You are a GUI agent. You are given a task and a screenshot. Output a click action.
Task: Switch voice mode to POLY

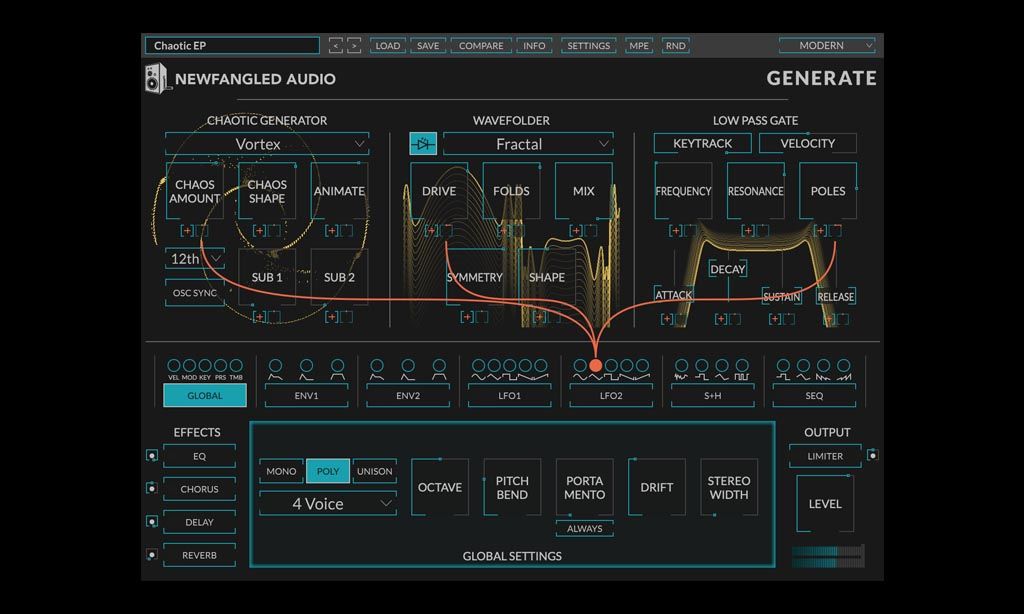(x=328, y=471)
